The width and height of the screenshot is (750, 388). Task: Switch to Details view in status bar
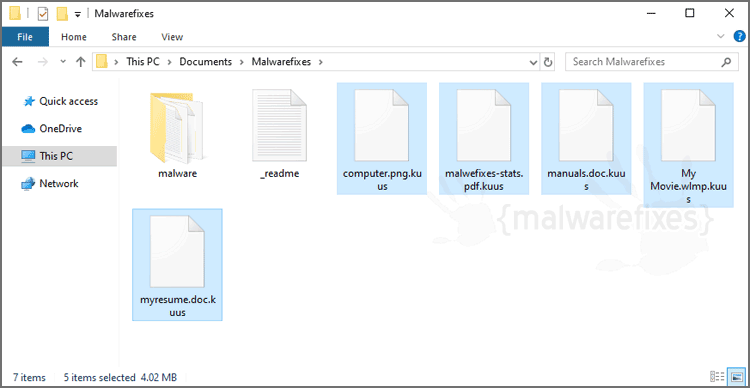(x=717, y=377)
